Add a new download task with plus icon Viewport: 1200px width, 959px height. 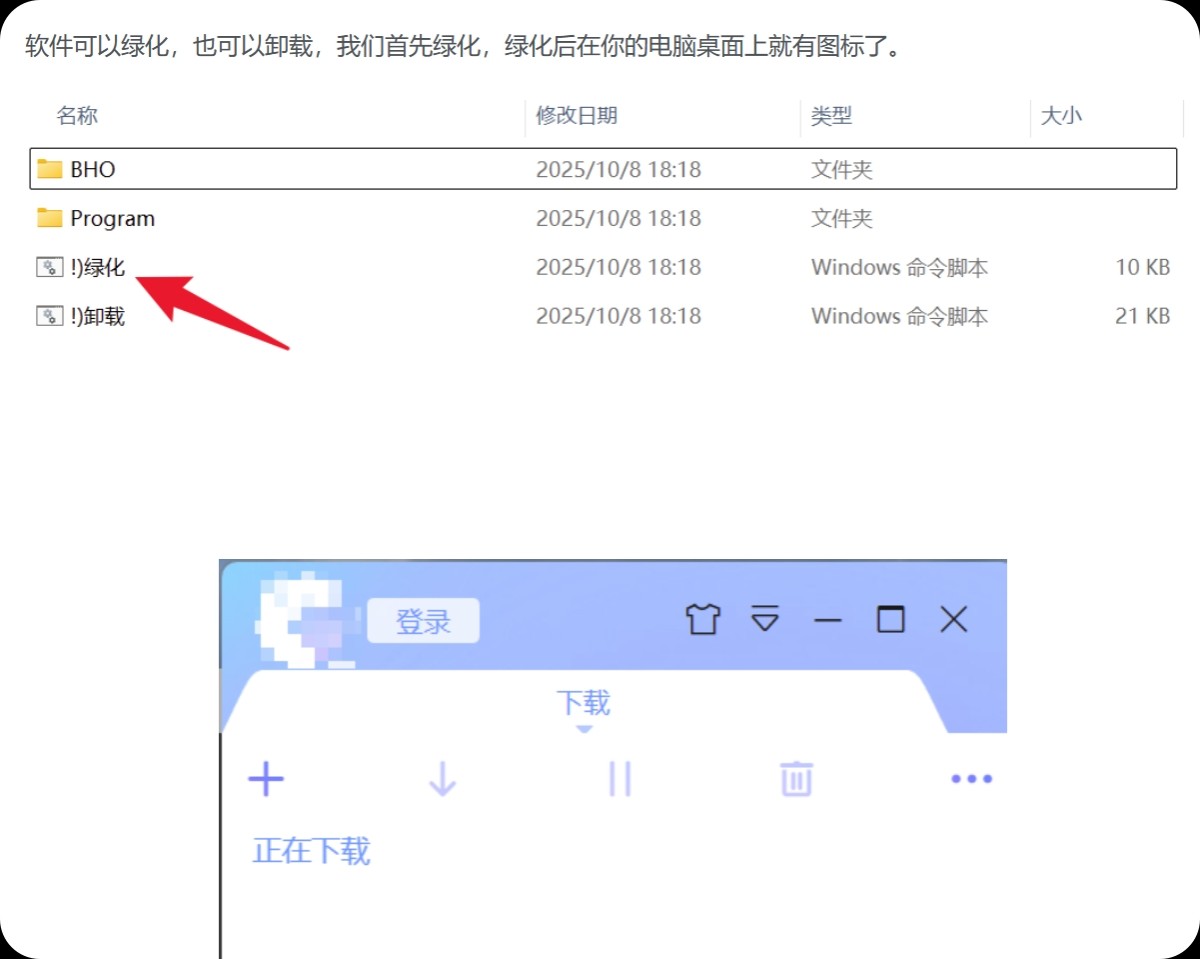tap(266, 779)
